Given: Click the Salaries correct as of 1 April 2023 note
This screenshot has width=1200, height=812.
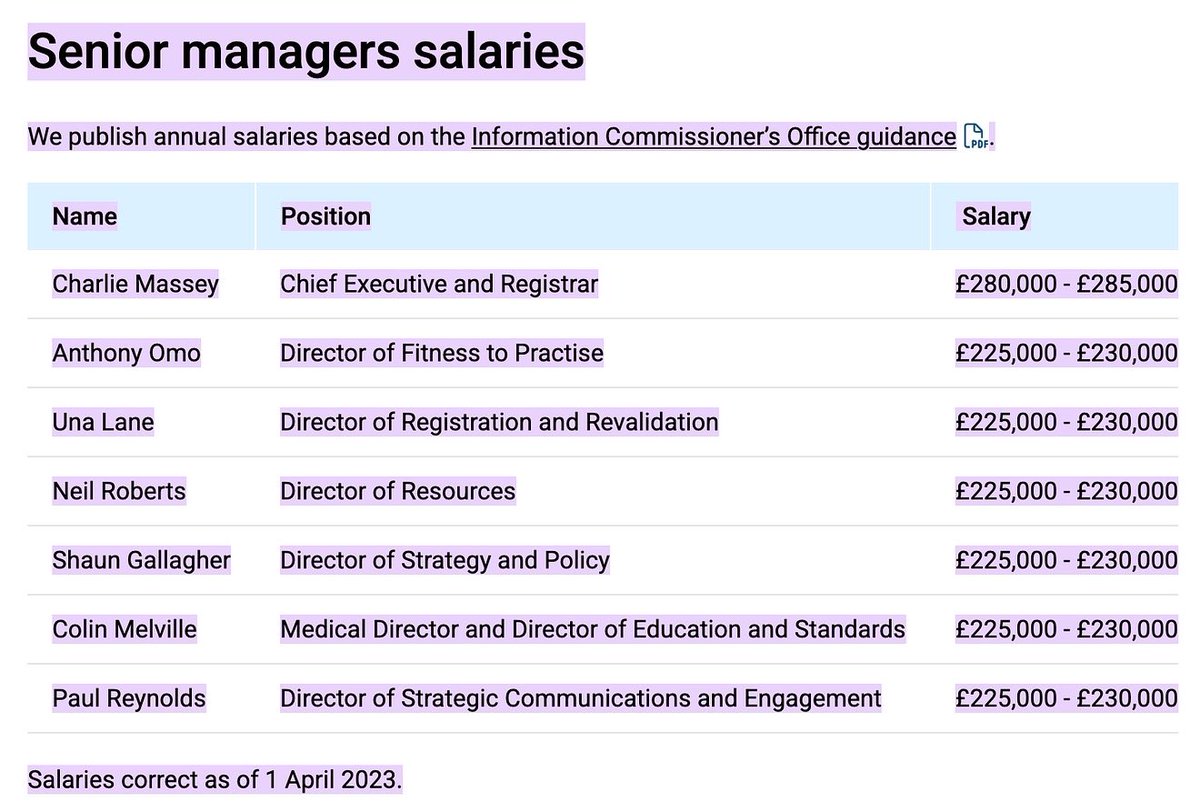Looking at the screenshot, I should (215, 779).
